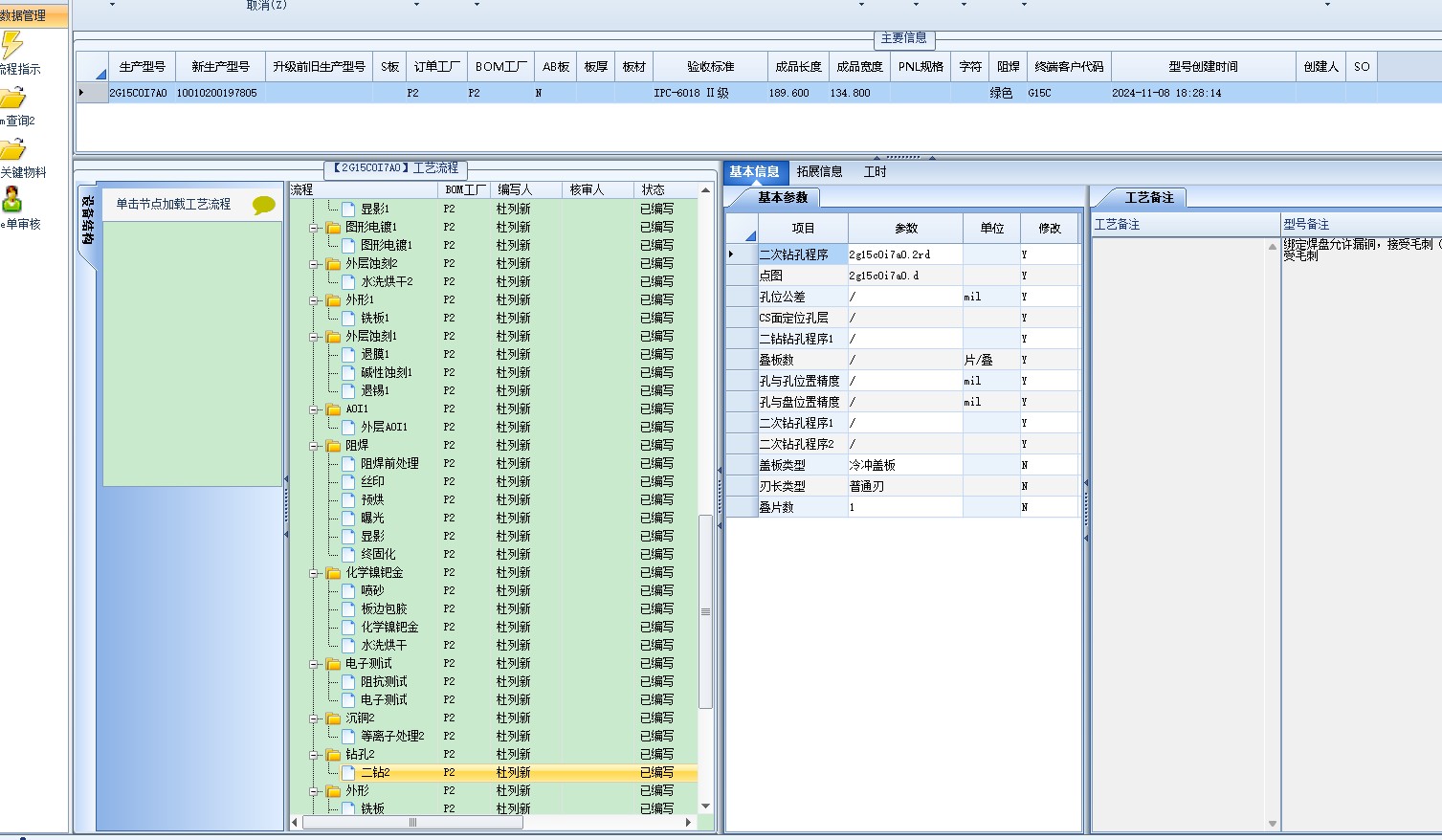
Task: Click the 图形电镀1 folder icon
Action: (x=334, y=228)
